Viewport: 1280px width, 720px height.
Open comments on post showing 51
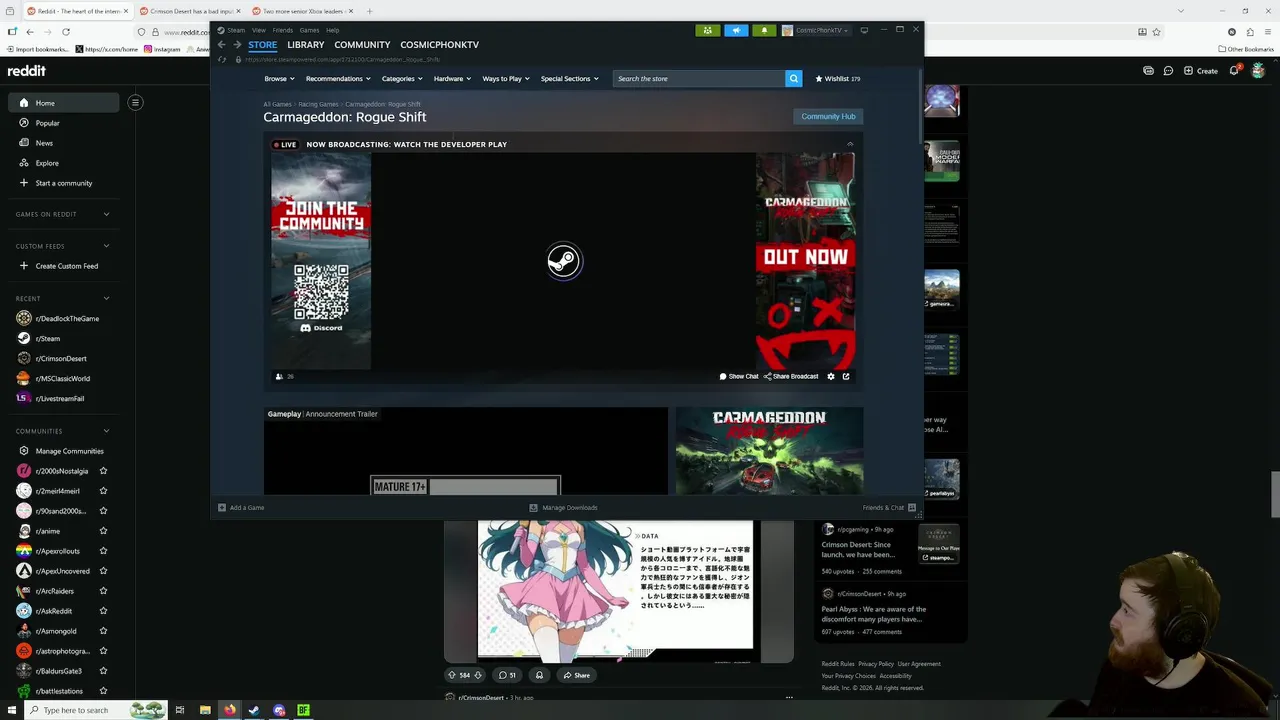pos(508,675)
